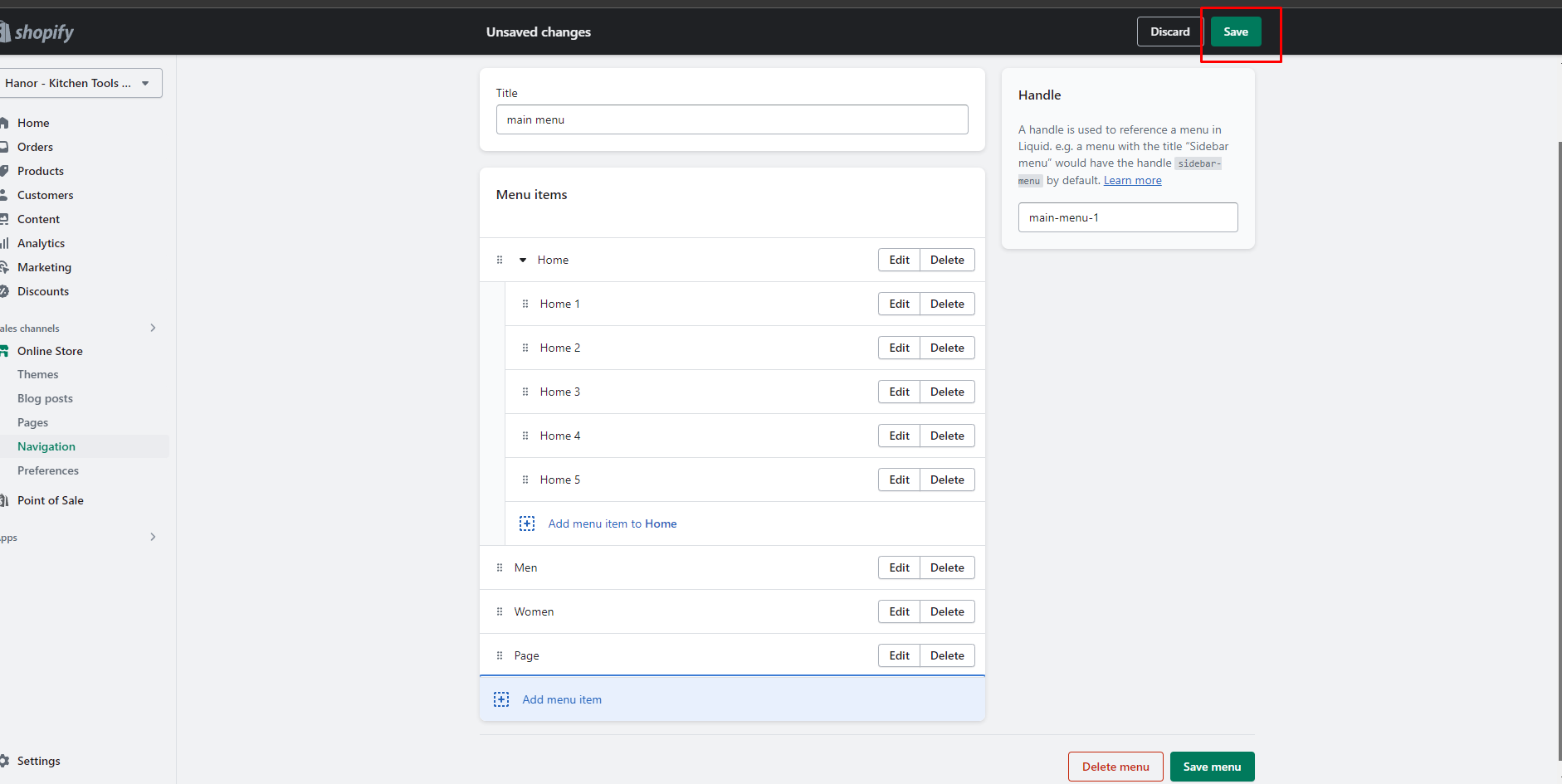This screenshot has width=1562, height=784.
Task: Open Pages under Online Store
Action: click(33, 422)
